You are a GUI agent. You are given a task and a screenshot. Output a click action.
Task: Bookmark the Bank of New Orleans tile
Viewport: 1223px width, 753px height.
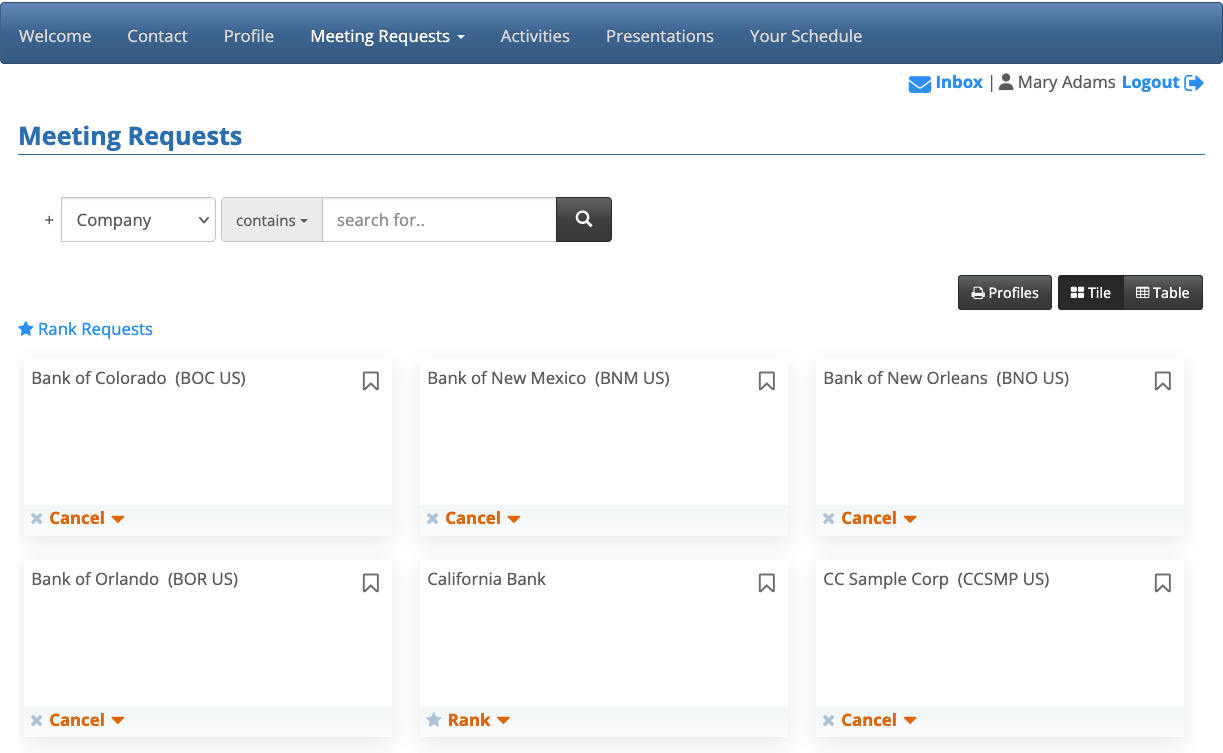coord(1163,381)
